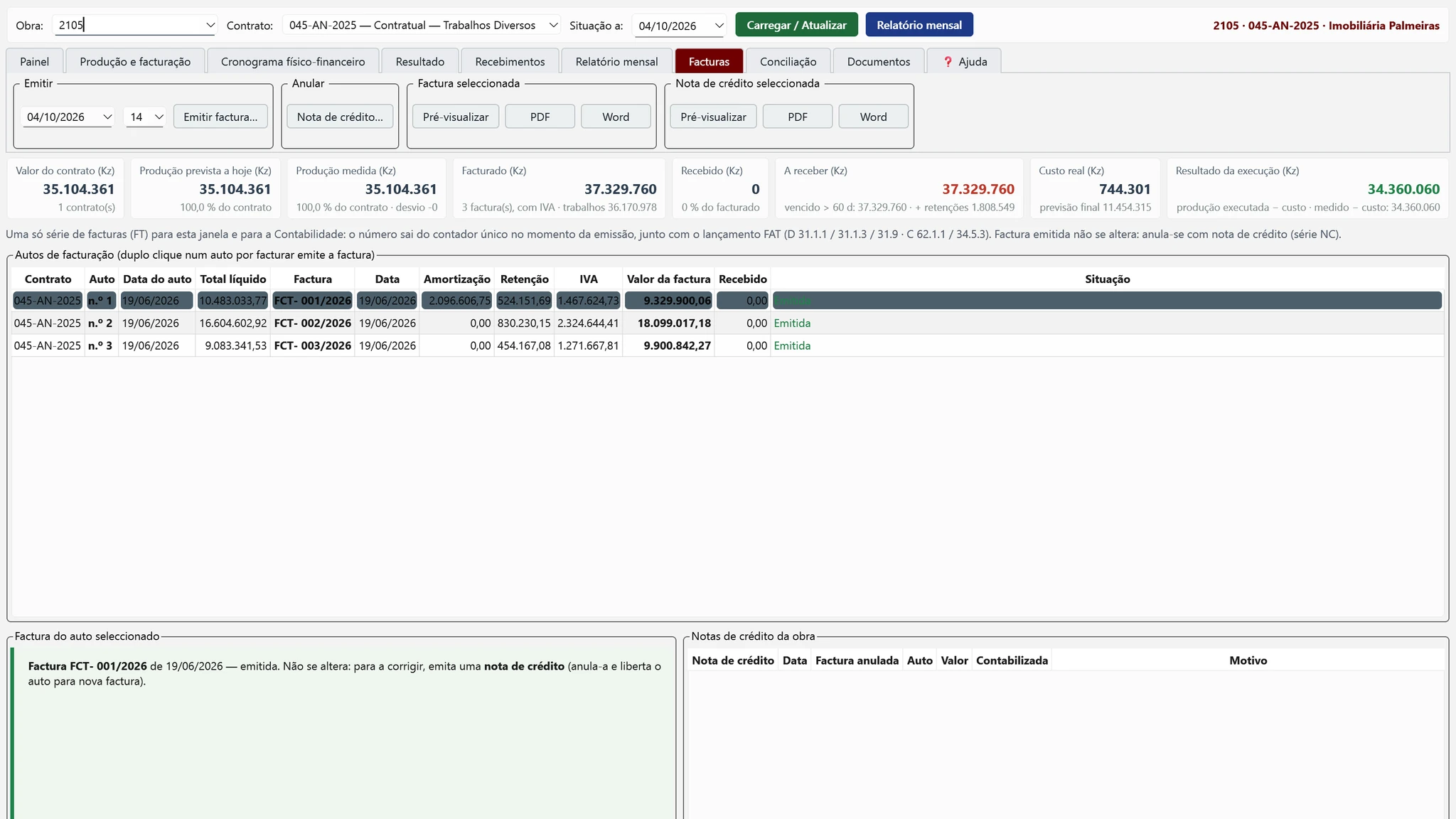Click the Carregar / Atualizar button
Image resolution: width=1456 pixels, height=819 pixels.
[x=796, y=25]
